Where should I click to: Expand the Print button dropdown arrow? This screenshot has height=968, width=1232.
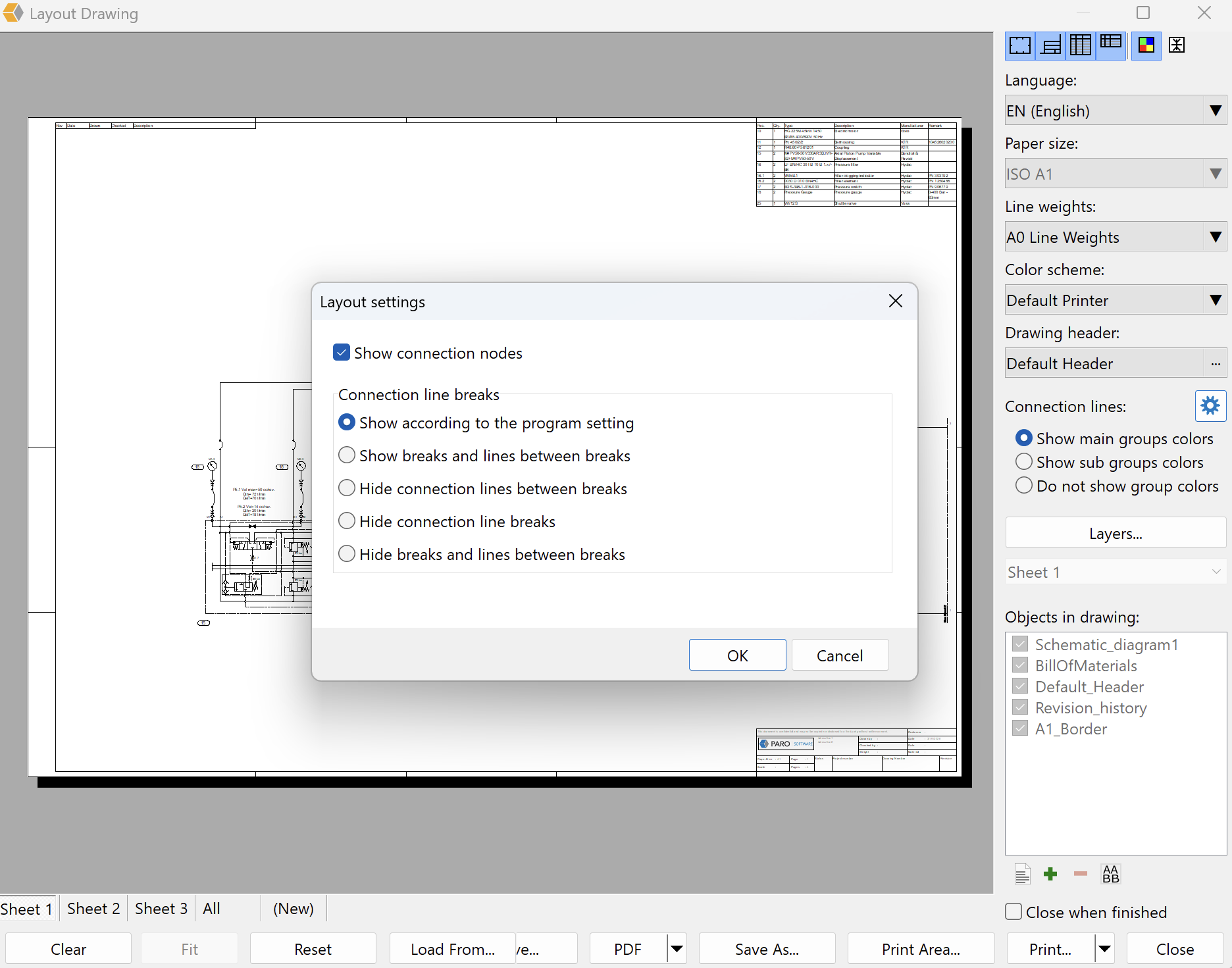click(x=1105, y=949)
